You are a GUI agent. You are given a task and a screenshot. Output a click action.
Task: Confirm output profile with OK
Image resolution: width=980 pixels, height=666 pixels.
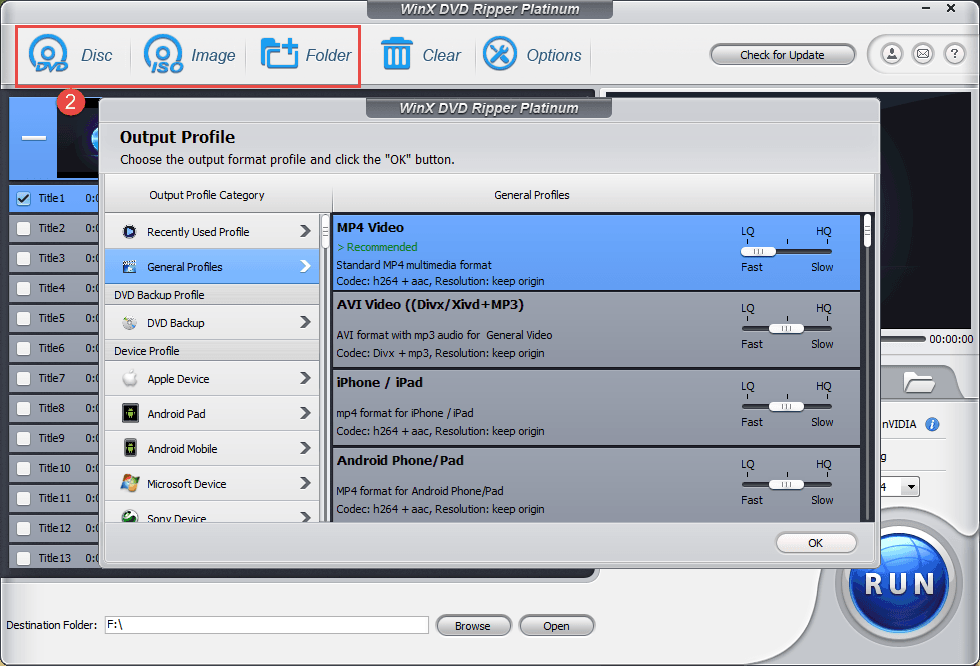pyautogui.click(x=816, y=543)
